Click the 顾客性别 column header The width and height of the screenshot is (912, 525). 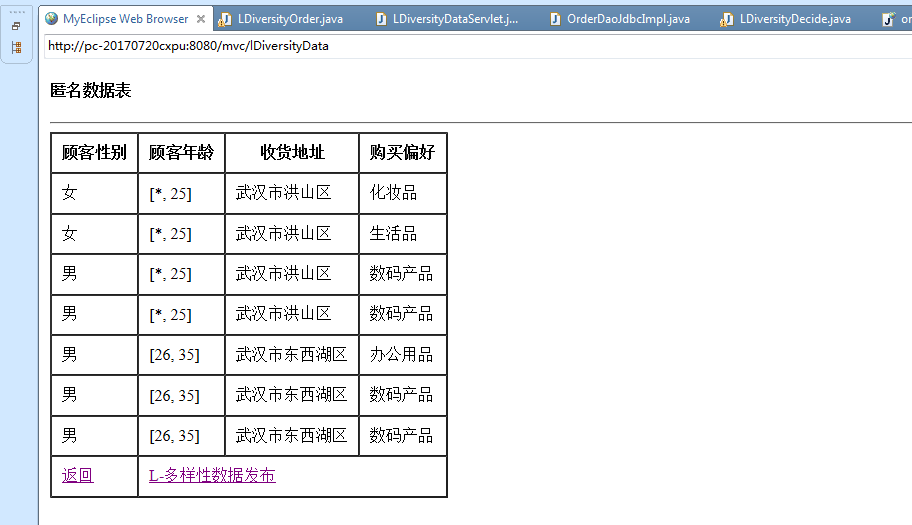tap(94, 153)
